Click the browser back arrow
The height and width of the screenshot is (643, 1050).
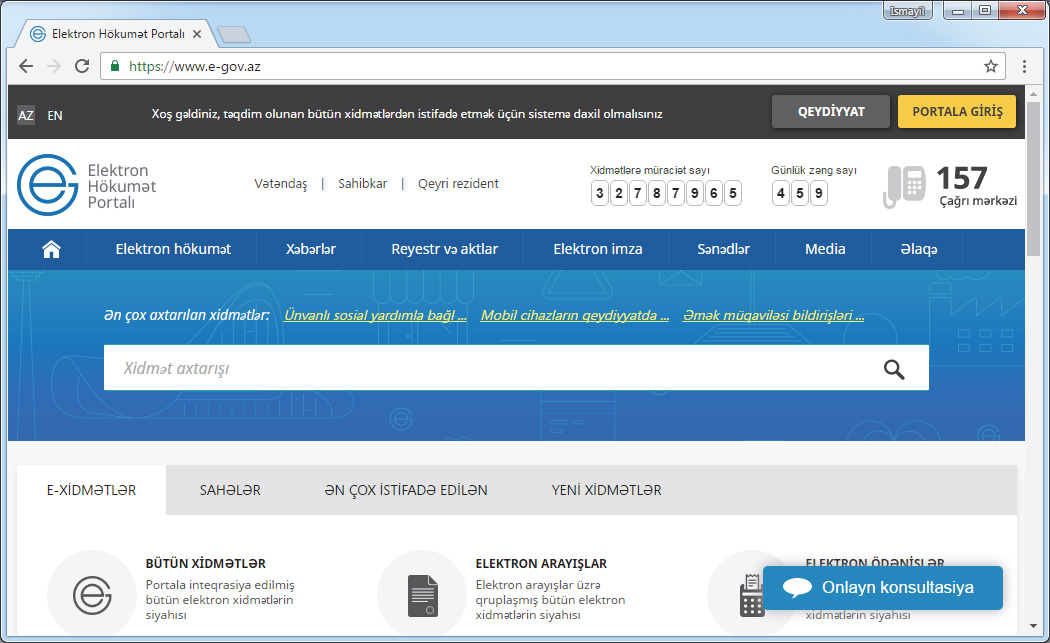(x=26, y=66)
